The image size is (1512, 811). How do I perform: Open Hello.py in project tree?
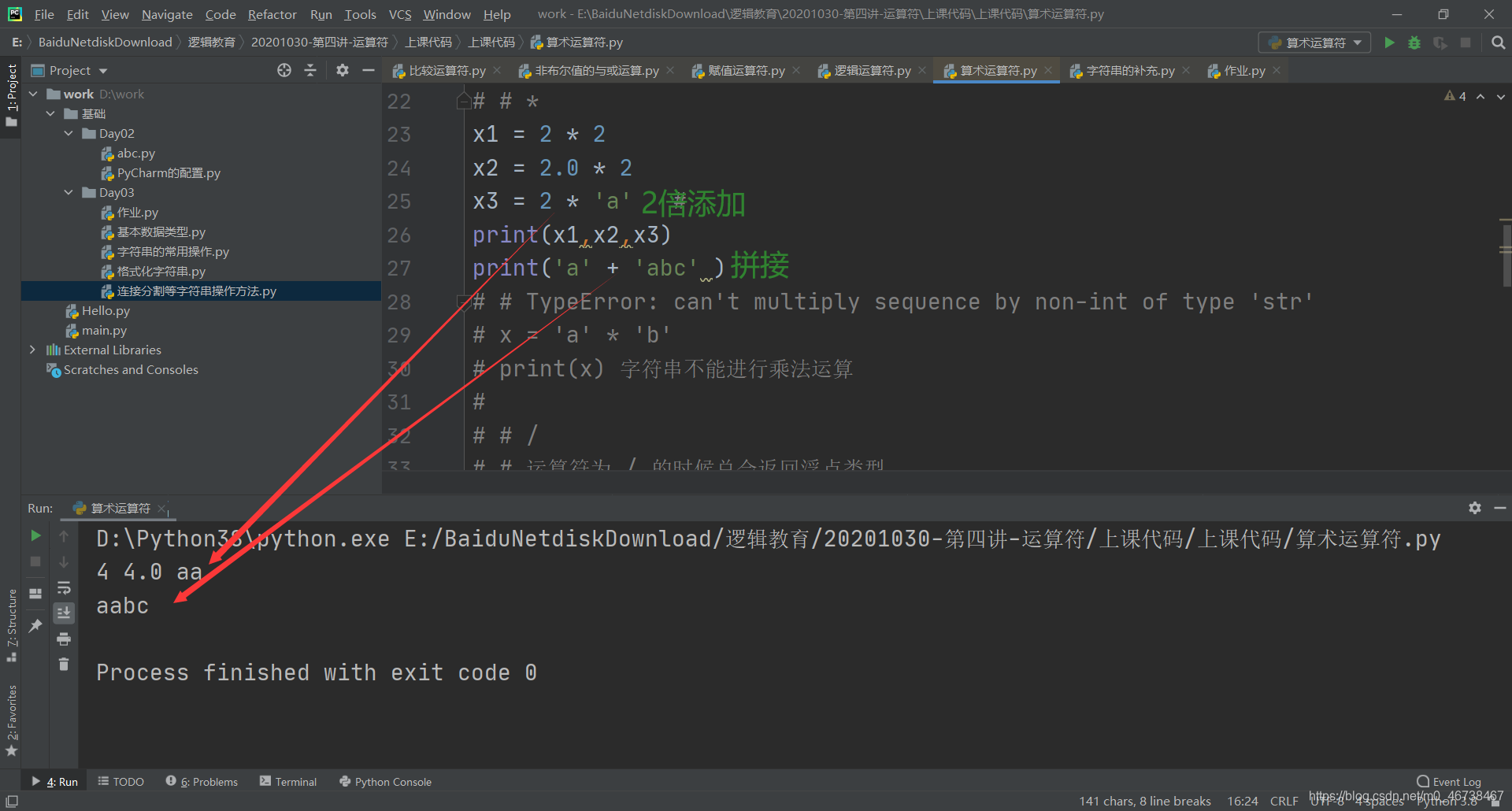click(x=106, y=310)
